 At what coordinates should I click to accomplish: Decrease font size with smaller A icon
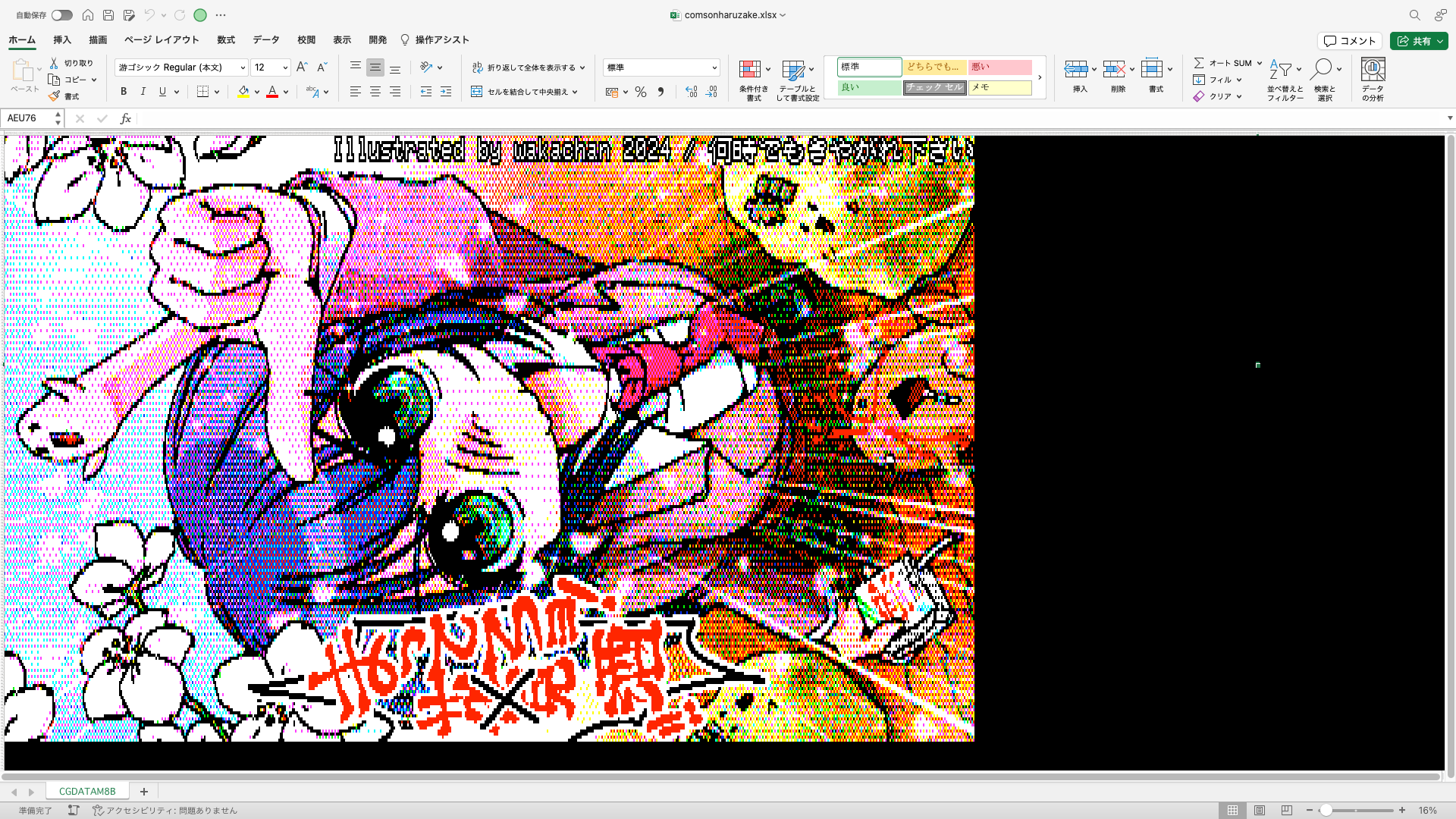322,67
